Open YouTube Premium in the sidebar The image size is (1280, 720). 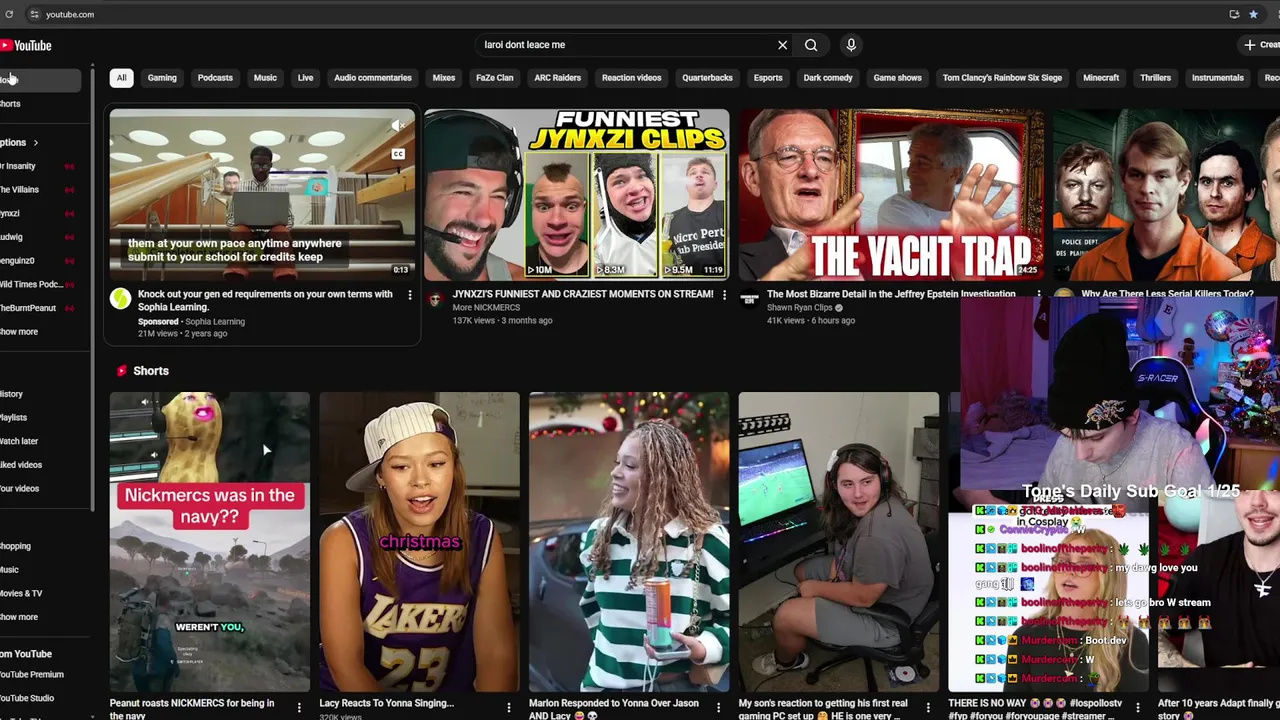(32, 675)
